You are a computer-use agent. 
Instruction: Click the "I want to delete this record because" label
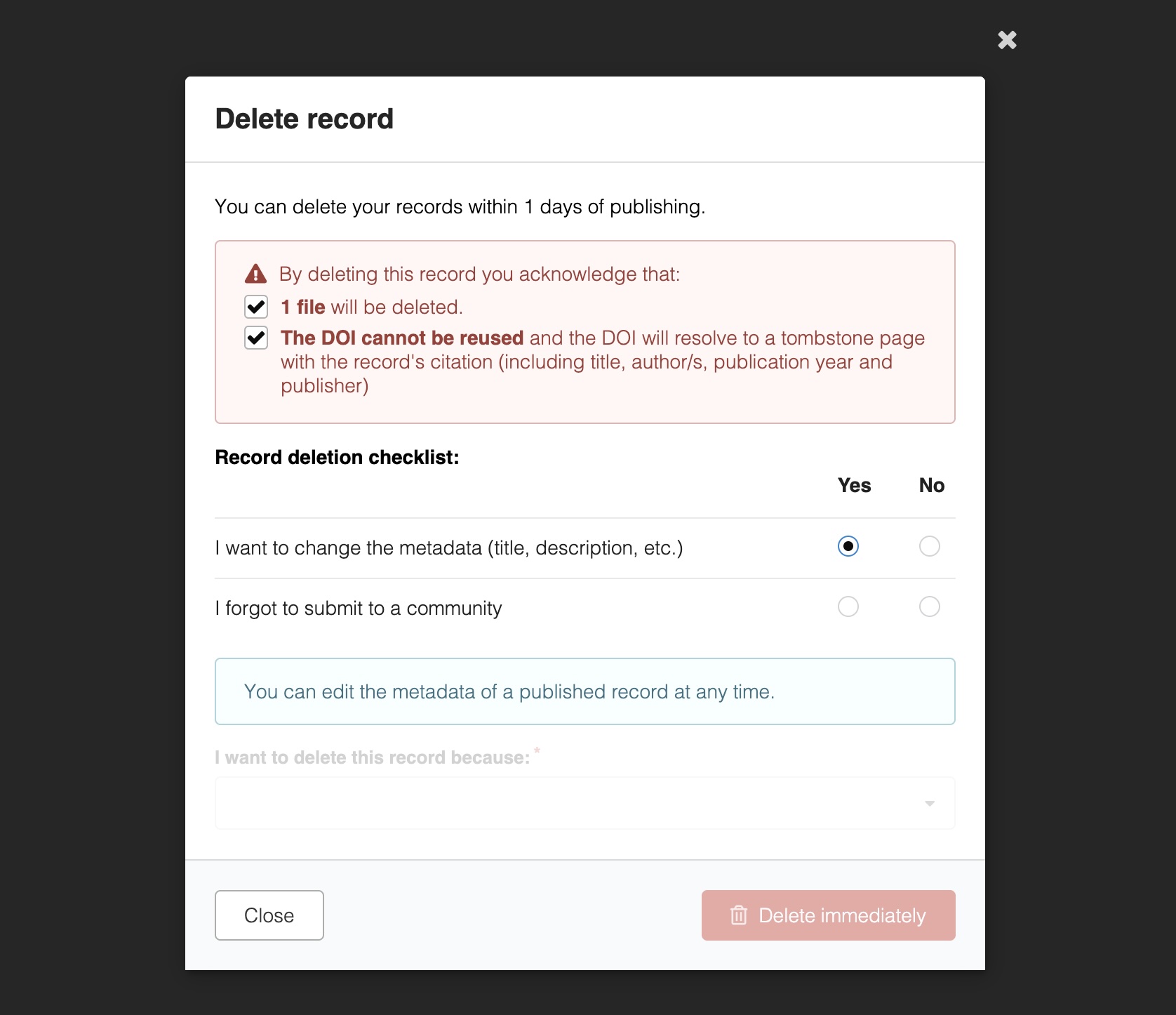372,757
